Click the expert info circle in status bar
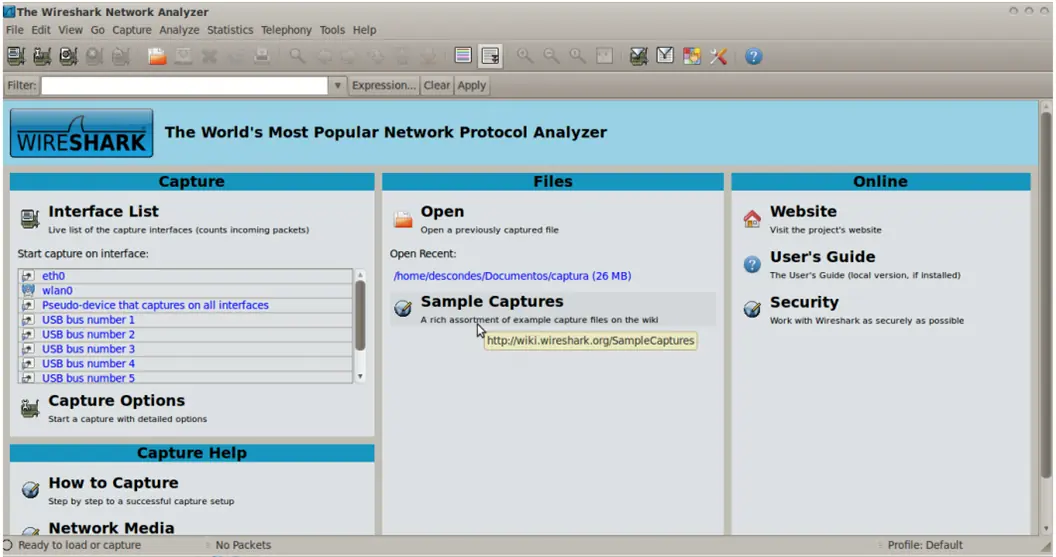 pyautogui.click(x=7, y=545)
